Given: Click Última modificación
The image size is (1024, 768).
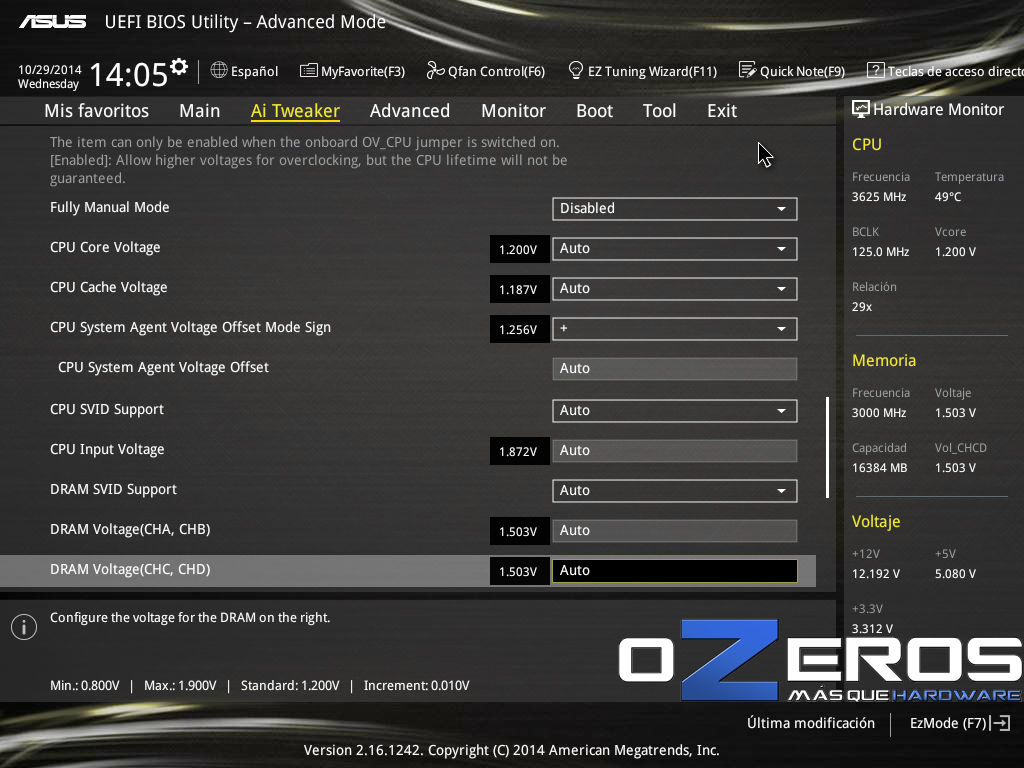Looking at the screenshot, I should click(811, 723).
